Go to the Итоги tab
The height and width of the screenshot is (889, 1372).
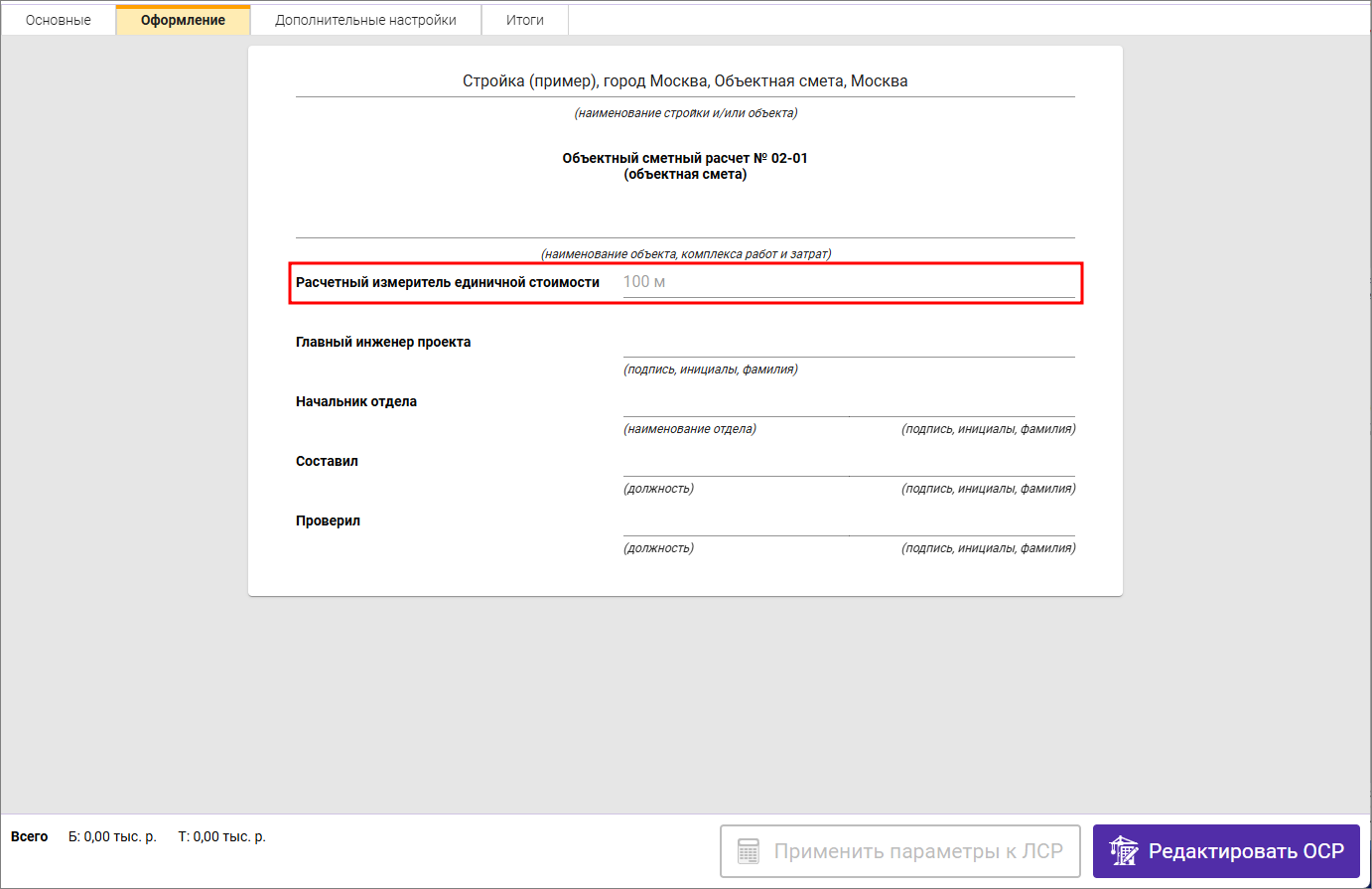click(x=524, y=20)
